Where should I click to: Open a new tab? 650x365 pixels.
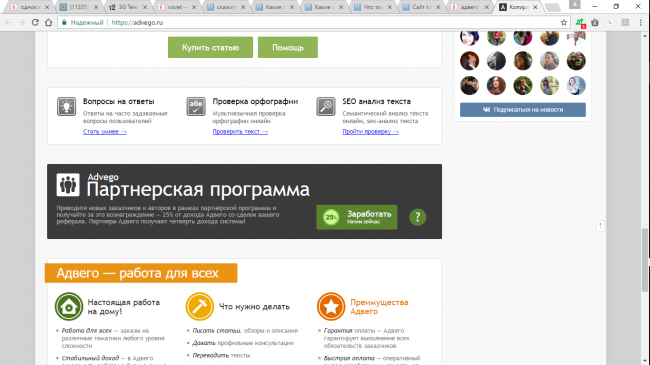tap(553, 7)
